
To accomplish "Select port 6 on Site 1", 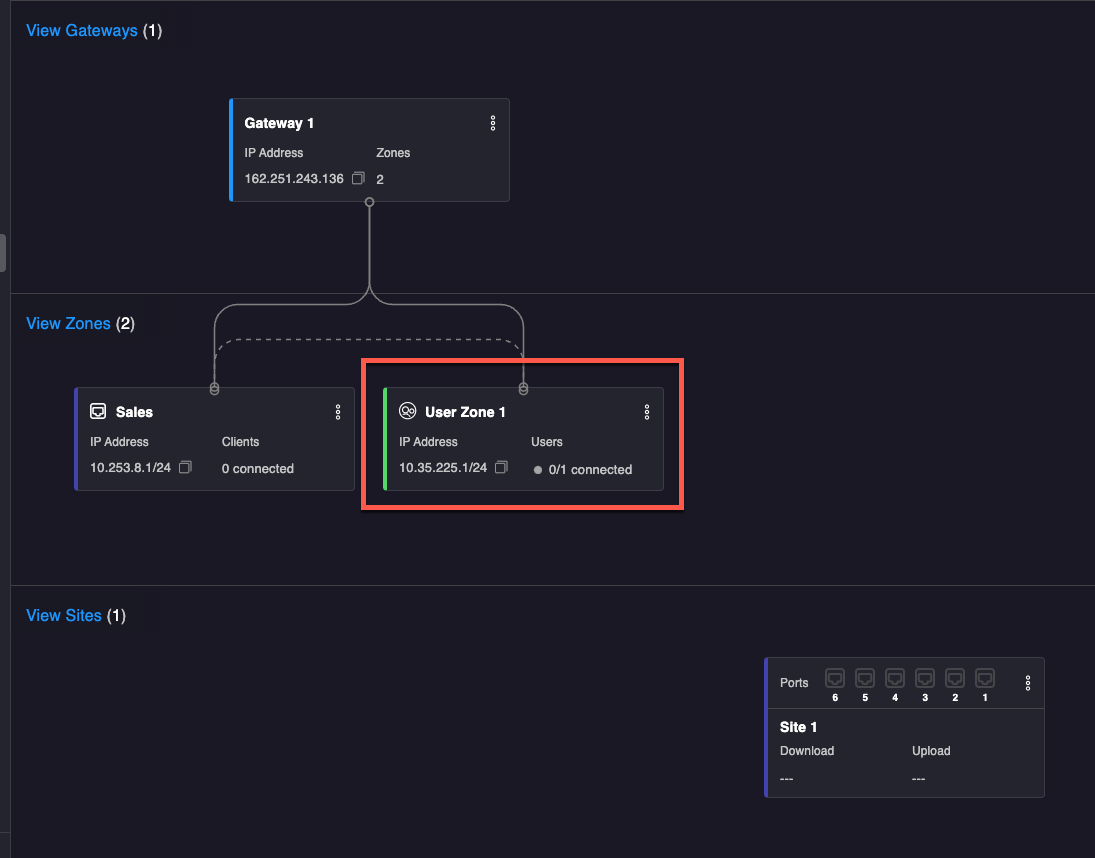I will (x=835, y=678).
